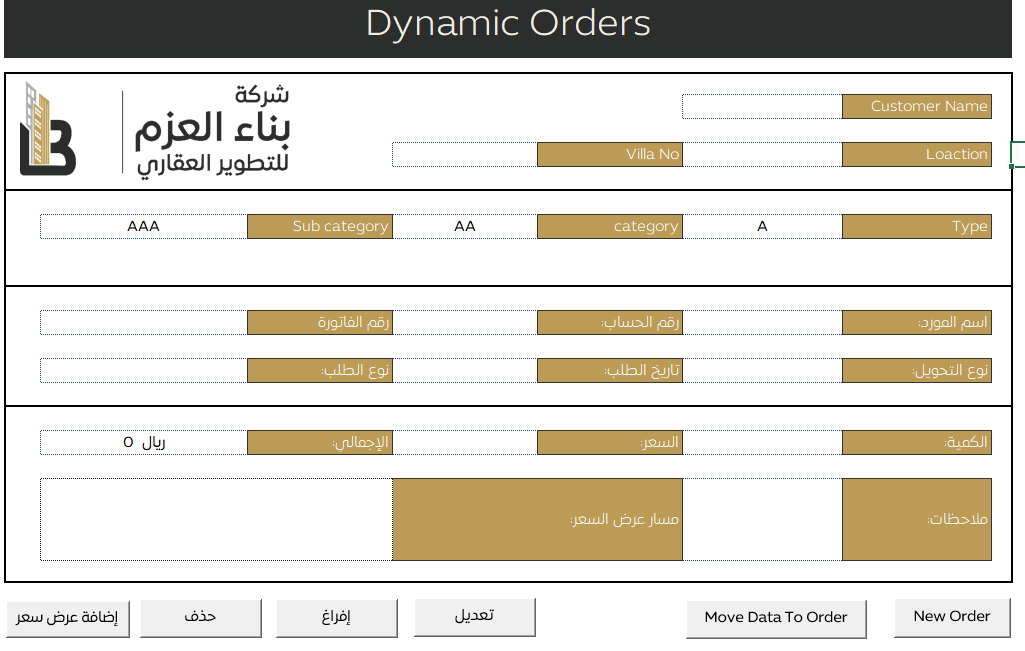The image size is (1025, 651).
Task: Click the حذف delete button
Action: (201, 618)
